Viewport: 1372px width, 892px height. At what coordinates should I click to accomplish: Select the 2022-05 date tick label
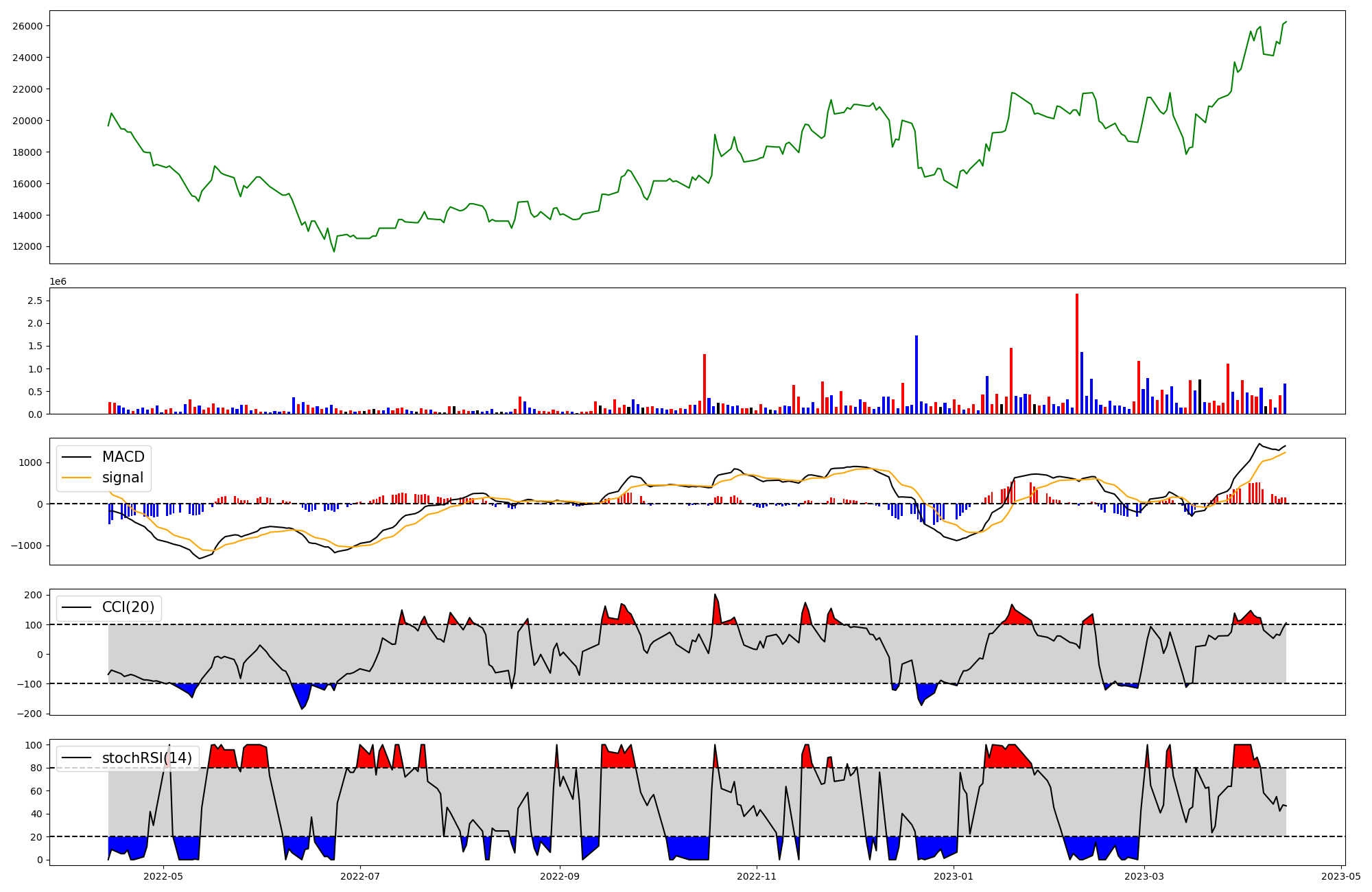pyautogui.click(x=164, y=876)
